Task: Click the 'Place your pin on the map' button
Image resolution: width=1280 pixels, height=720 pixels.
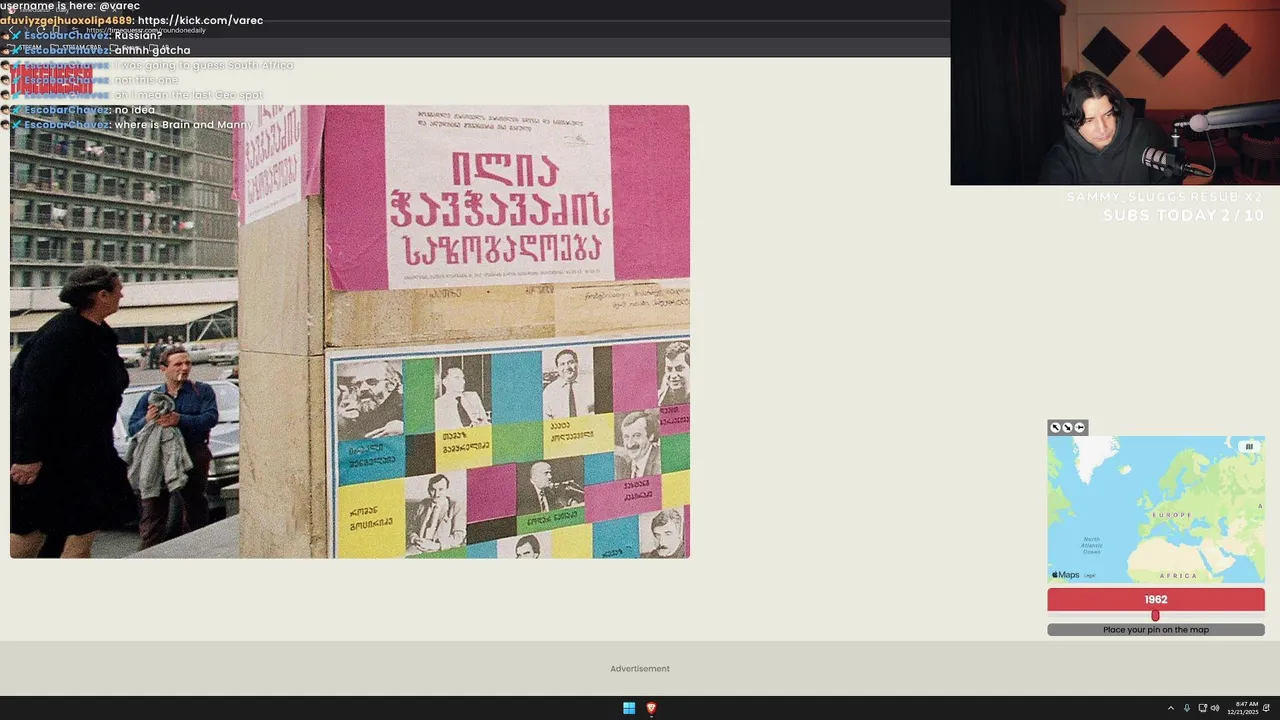Action: tap(1156, 630)
